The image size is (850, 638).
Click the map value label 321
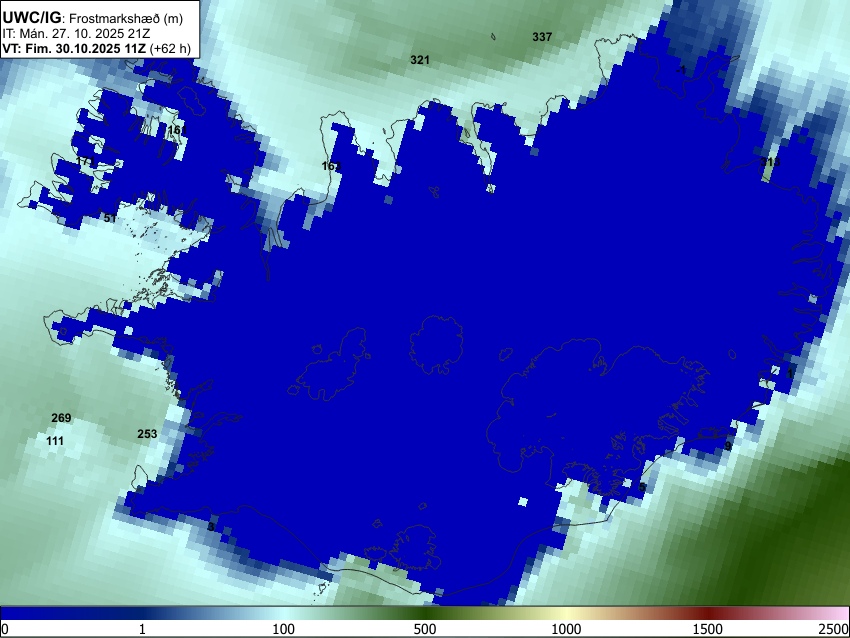point(420,60)
